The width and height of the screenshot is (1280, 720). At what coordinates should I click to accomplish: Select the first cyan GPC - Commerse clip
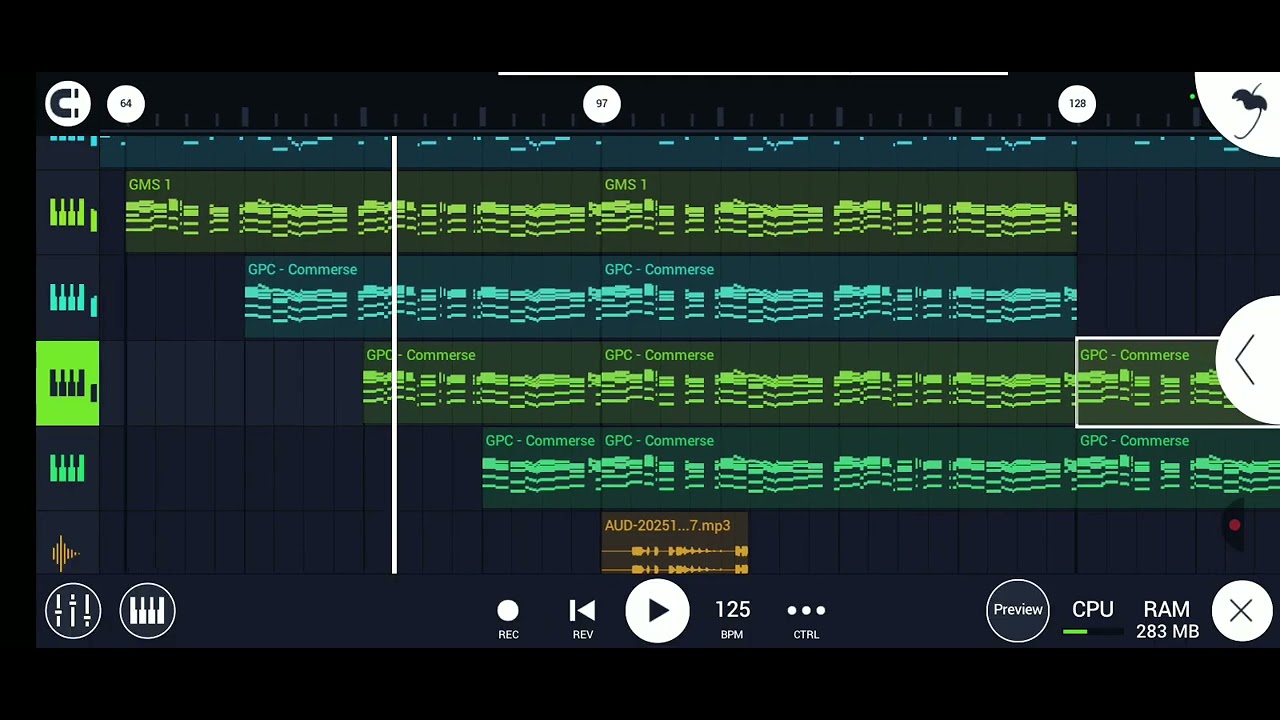click(x=423, y=297)
